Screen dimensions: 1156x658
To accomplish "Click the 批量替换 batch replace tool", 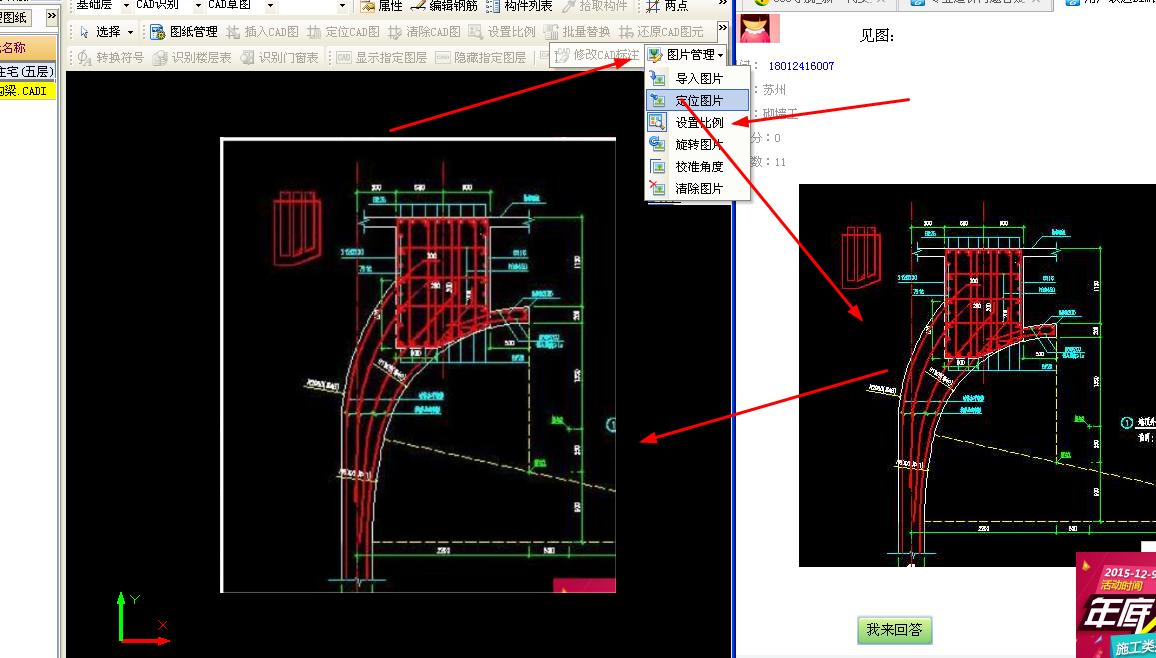I will point(577,32).
